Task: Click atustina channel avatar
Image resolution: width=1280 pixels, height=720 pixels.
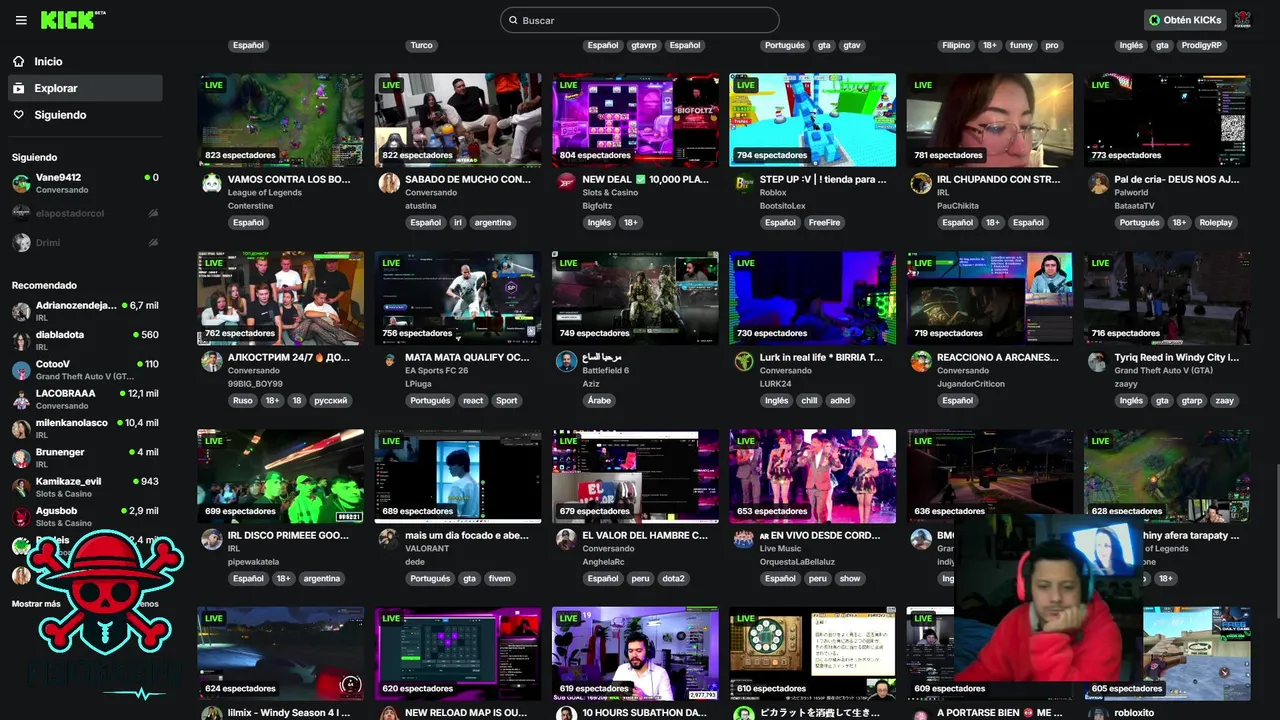Action: (x=389, y=183)
